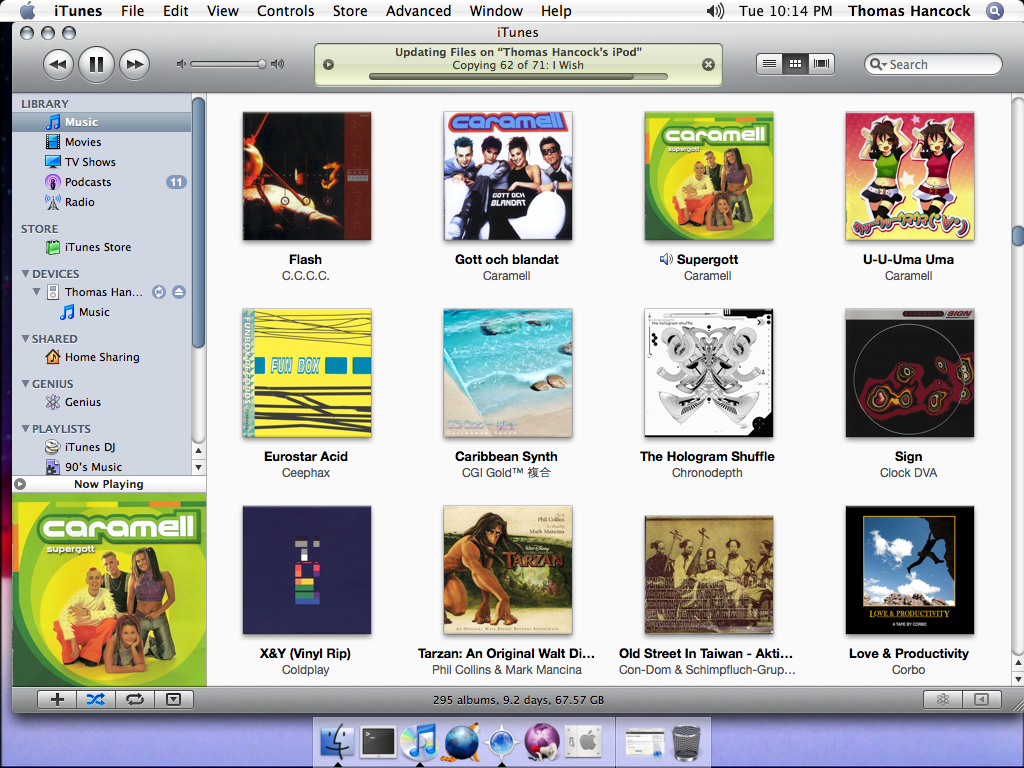Open the File menu
Viewport: 1024px width, 768px height.
(x=133, y=11)
